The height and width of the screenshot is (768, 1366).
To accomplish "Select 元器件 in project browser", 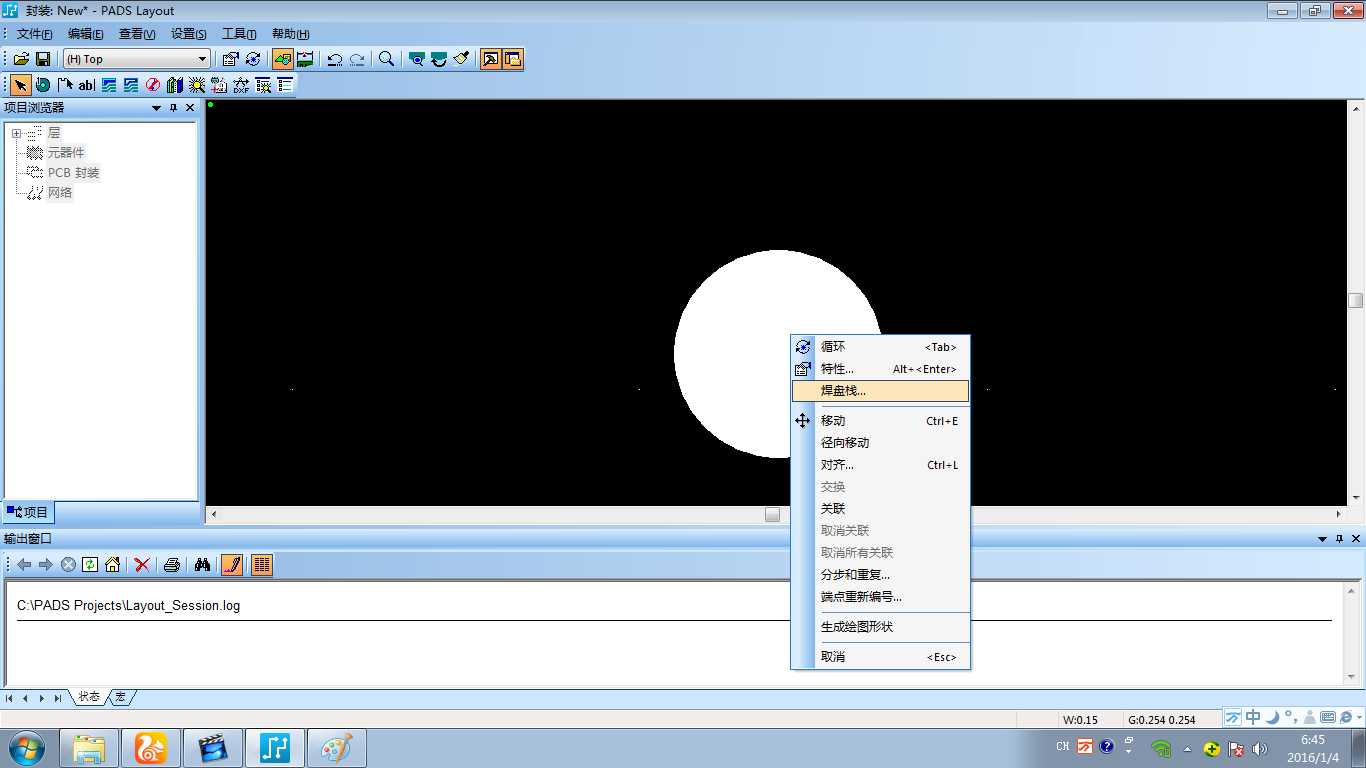I will pos(66,152).
